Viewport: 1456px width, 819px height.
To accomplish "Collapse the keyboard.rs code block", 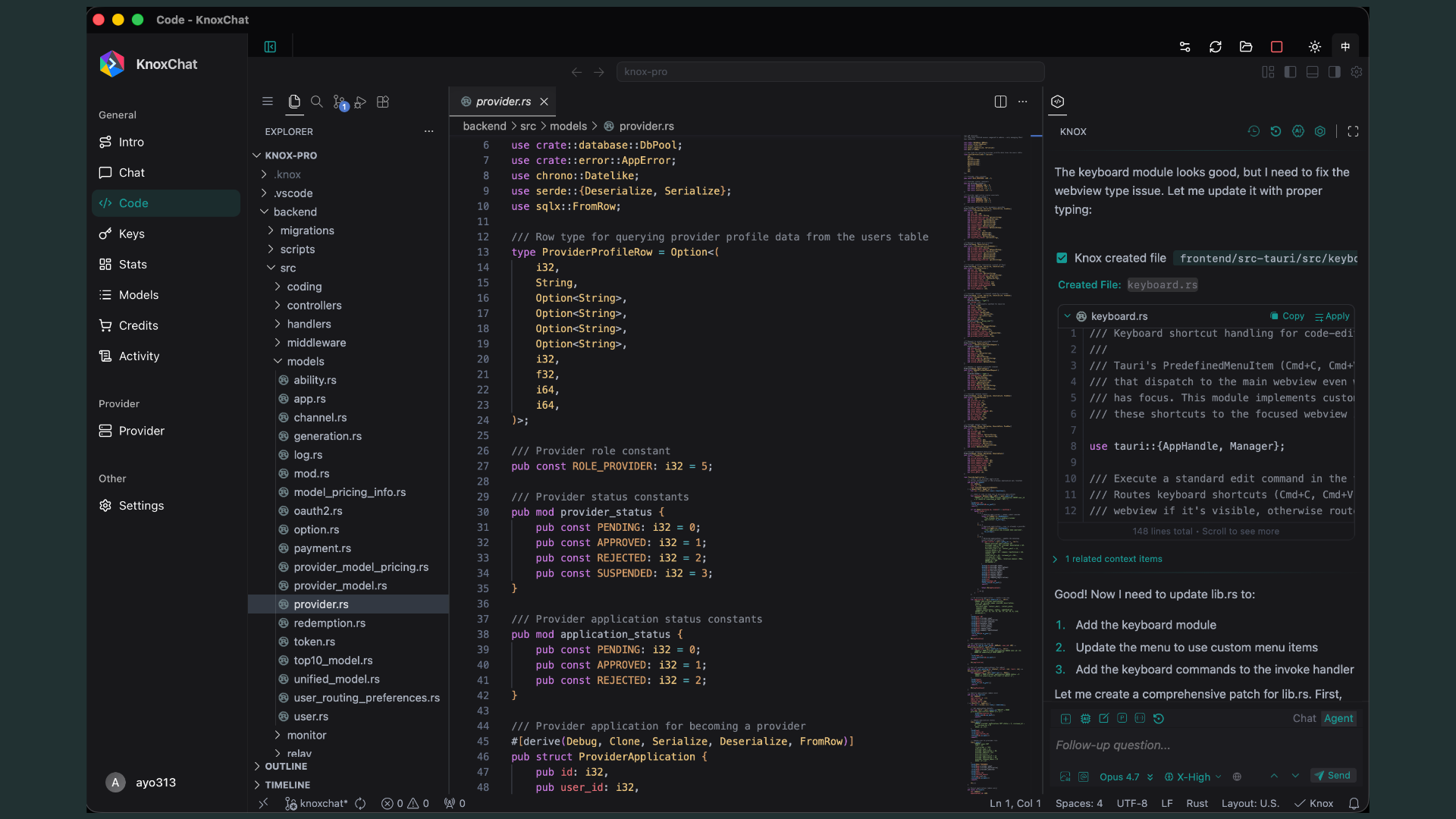I will coord(1067,316).
